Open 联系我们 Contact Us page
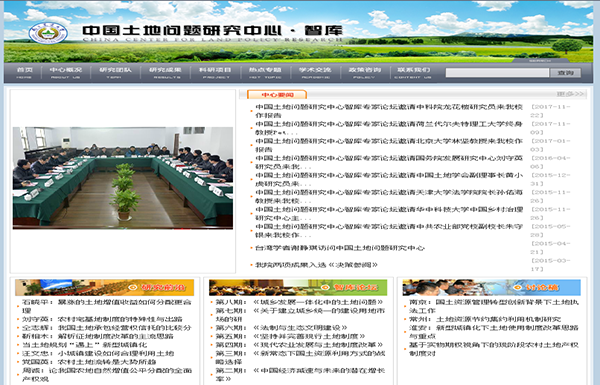 (x=413, y=73)
